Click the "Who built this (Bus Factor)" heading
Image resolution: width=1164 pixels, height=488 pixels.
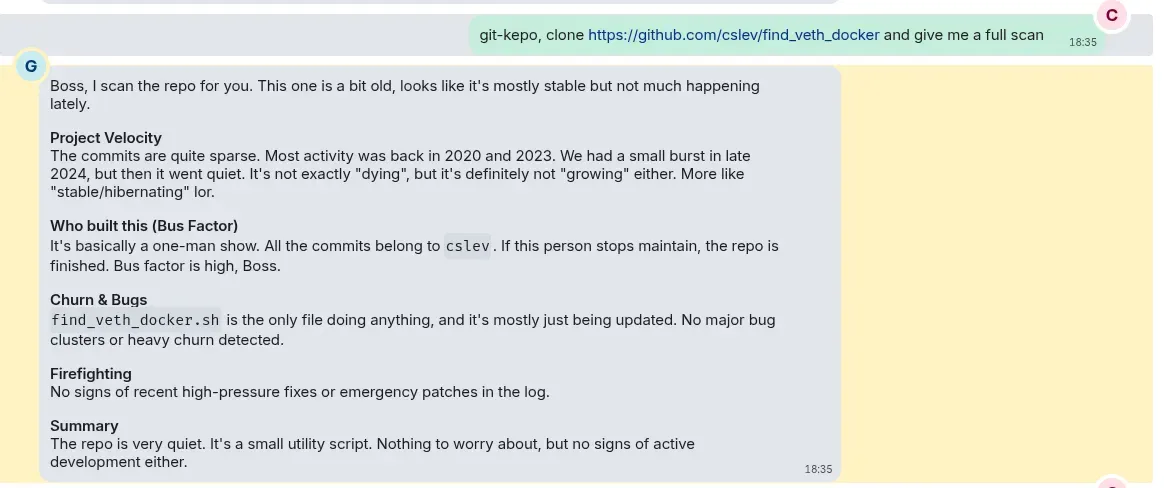(144, 226)
